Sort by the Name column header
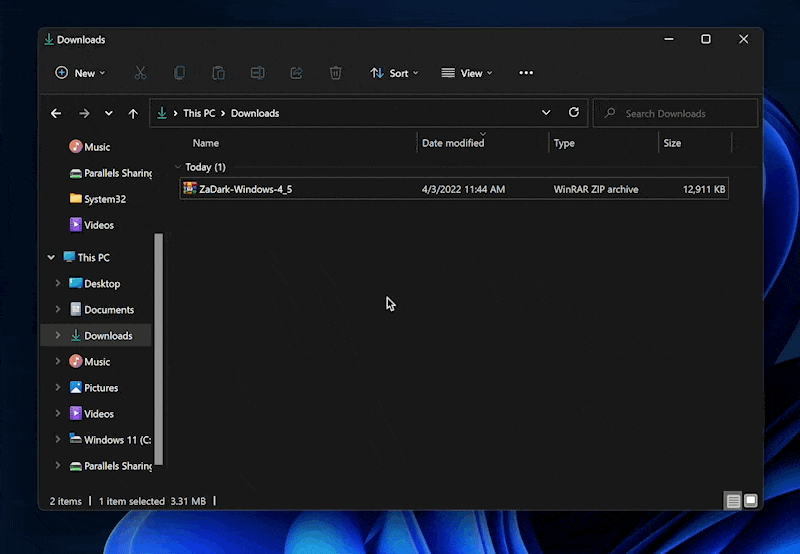 [206, 143]
